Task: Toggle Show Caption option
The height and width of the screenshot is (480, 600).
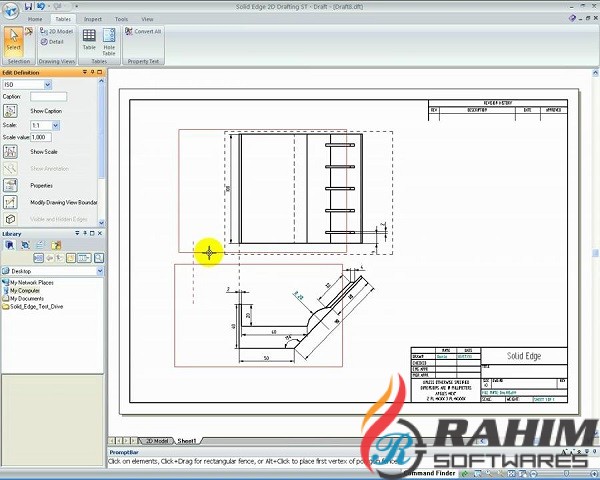Action: 10,111
